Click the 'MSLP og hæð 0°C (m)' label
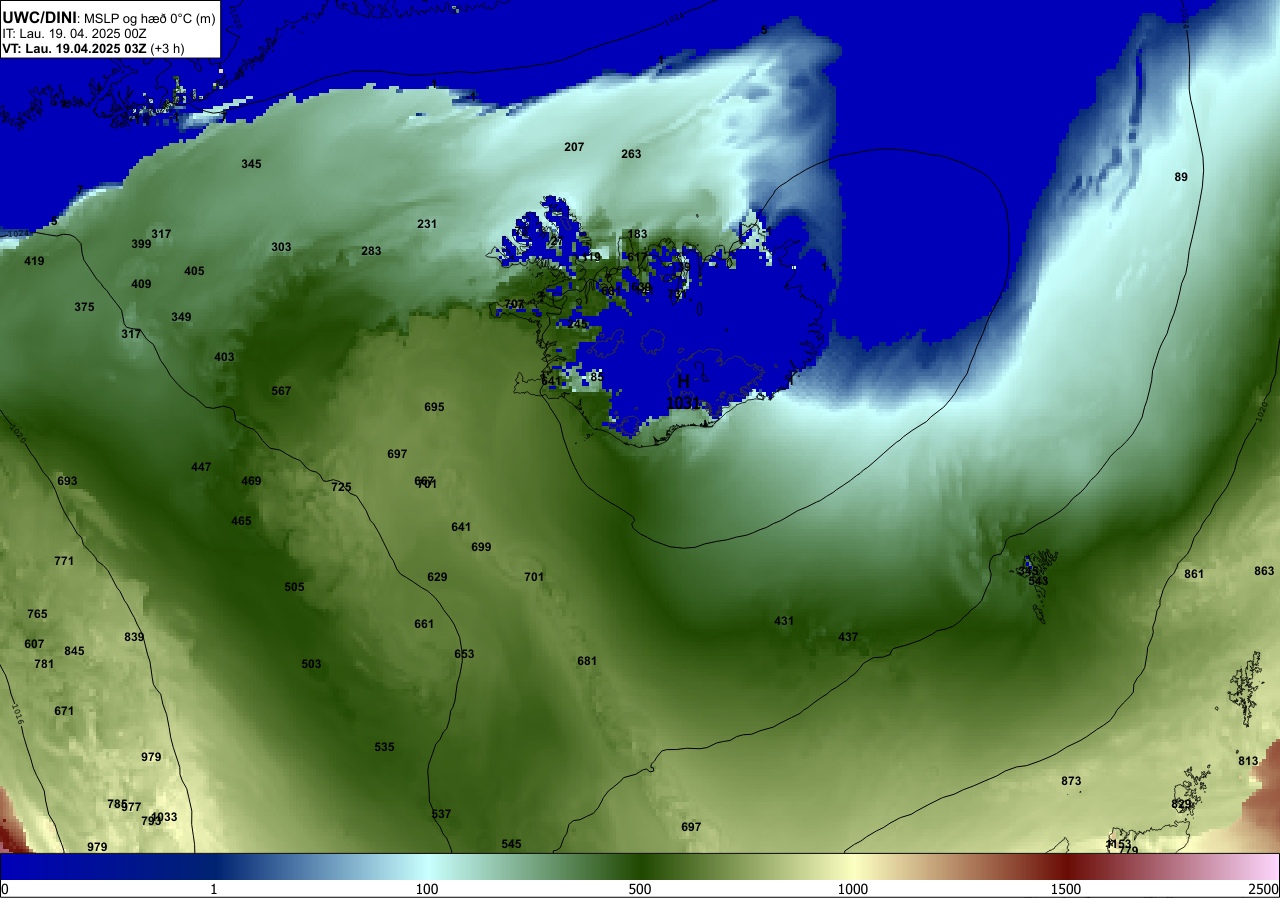 tap(149, 17)
